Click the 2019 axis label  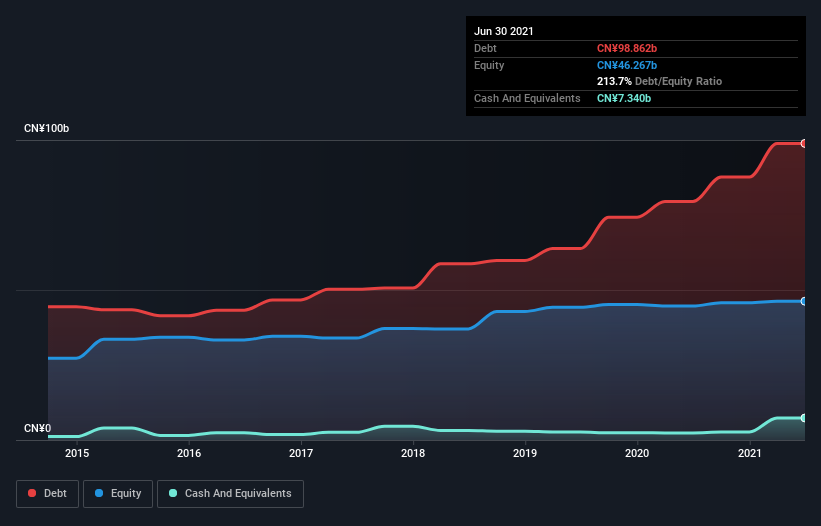tap(525, 453)
